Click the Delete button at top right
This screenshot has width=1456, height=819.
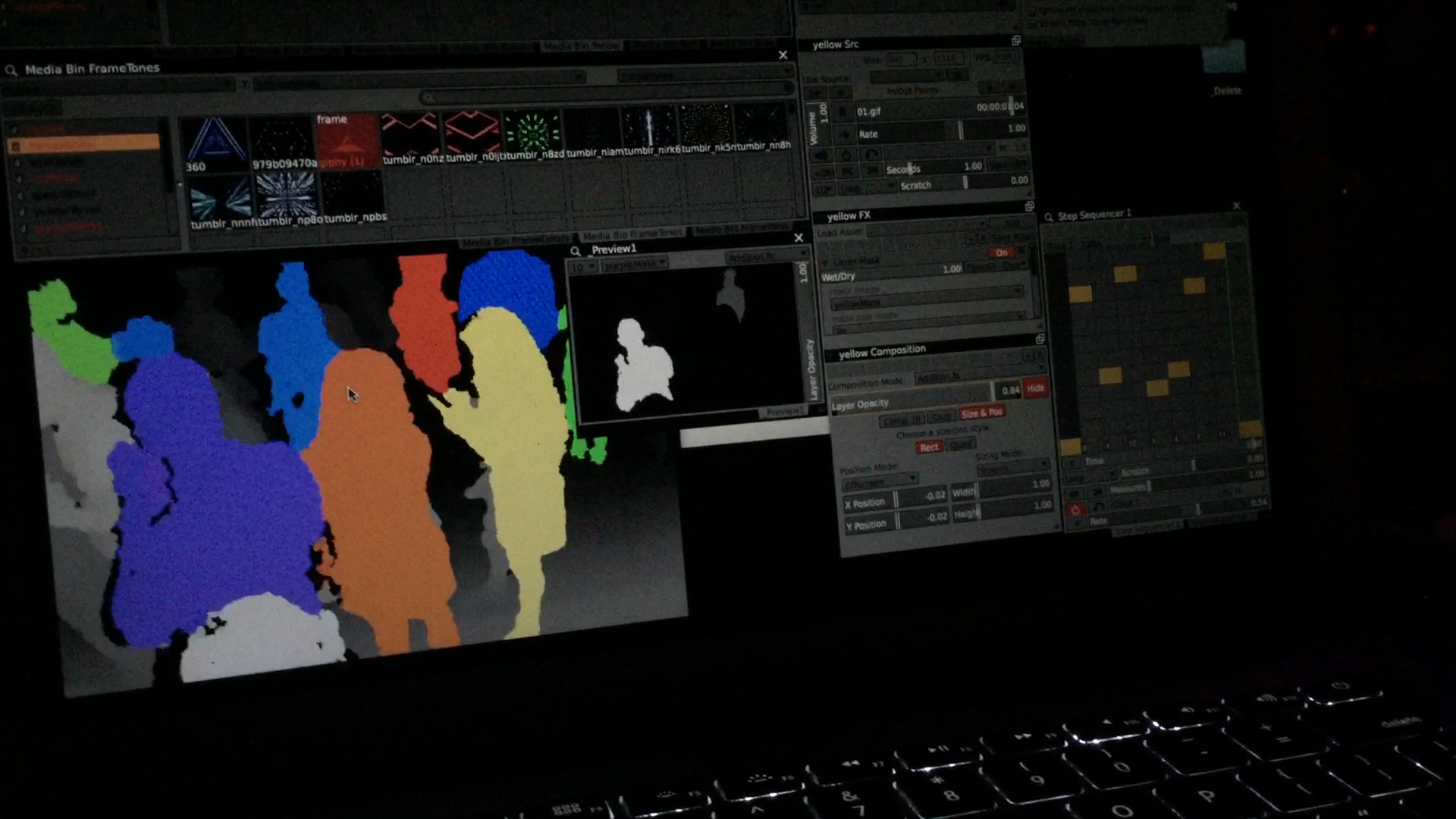point(1227,91)
